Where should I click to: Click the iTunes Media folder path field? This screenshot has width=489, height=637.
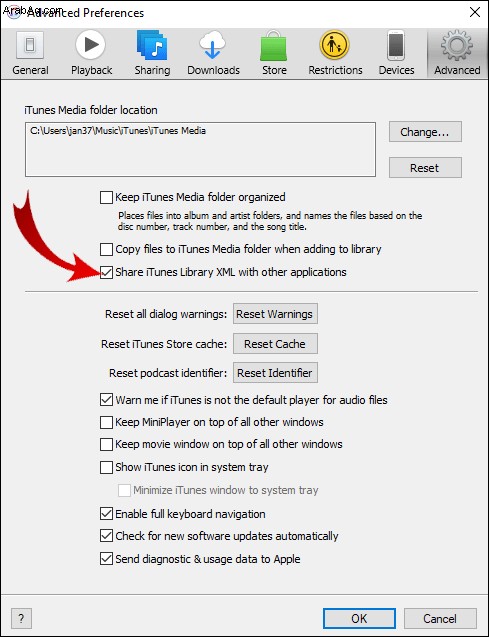pos(200,150)
